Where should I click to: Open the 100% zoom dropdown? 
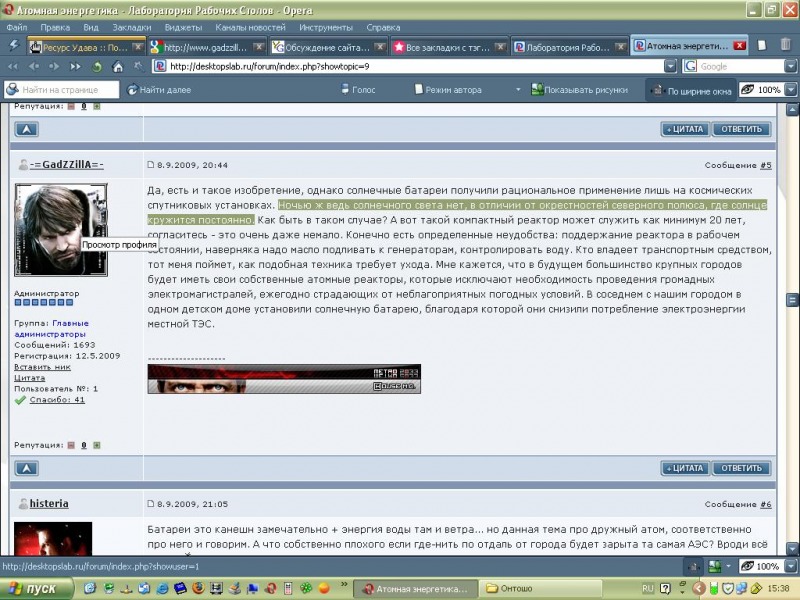coord(791,90)
